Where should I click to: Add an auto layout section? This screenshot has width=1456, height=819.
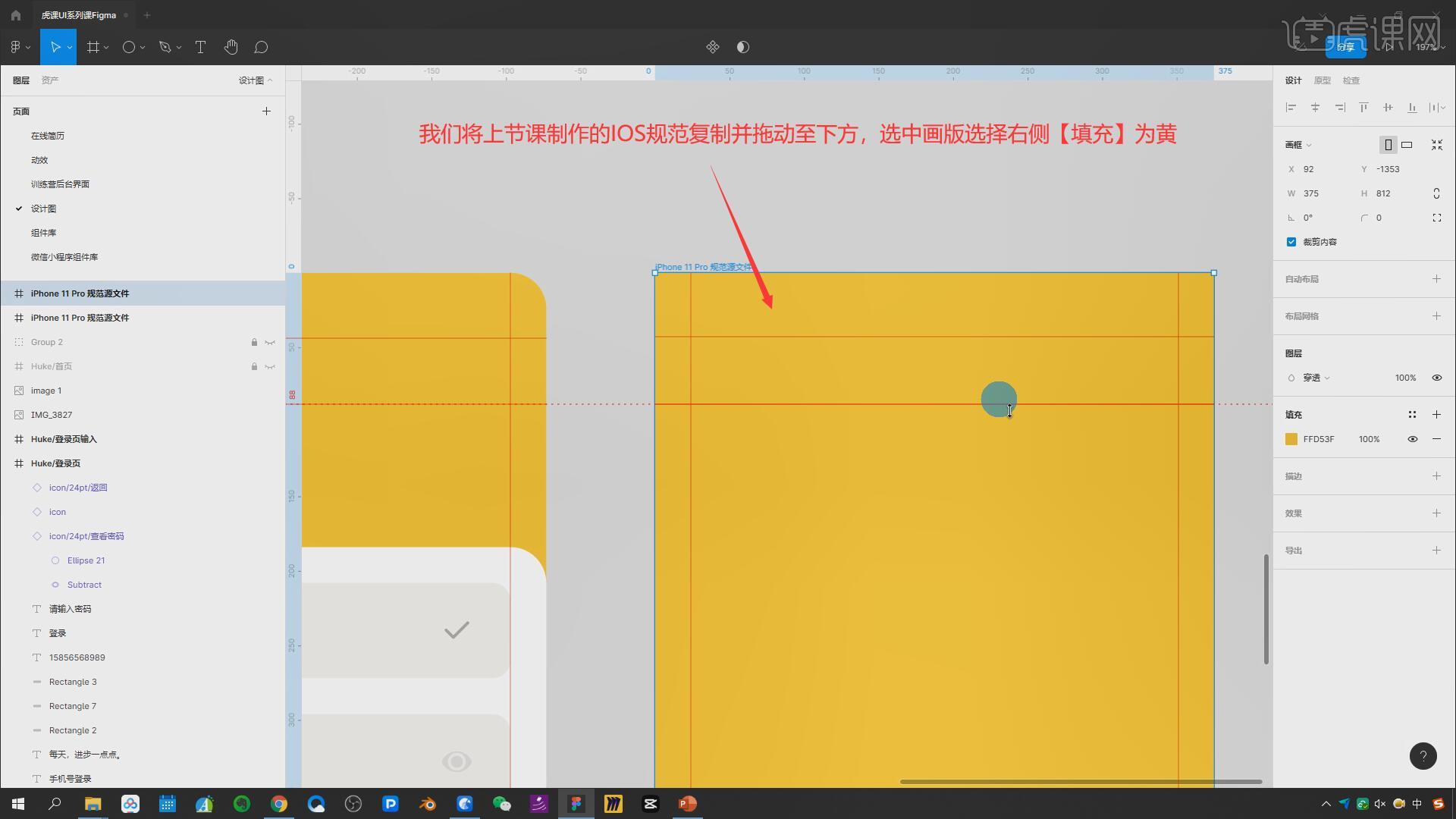[x=1436, y=279]
